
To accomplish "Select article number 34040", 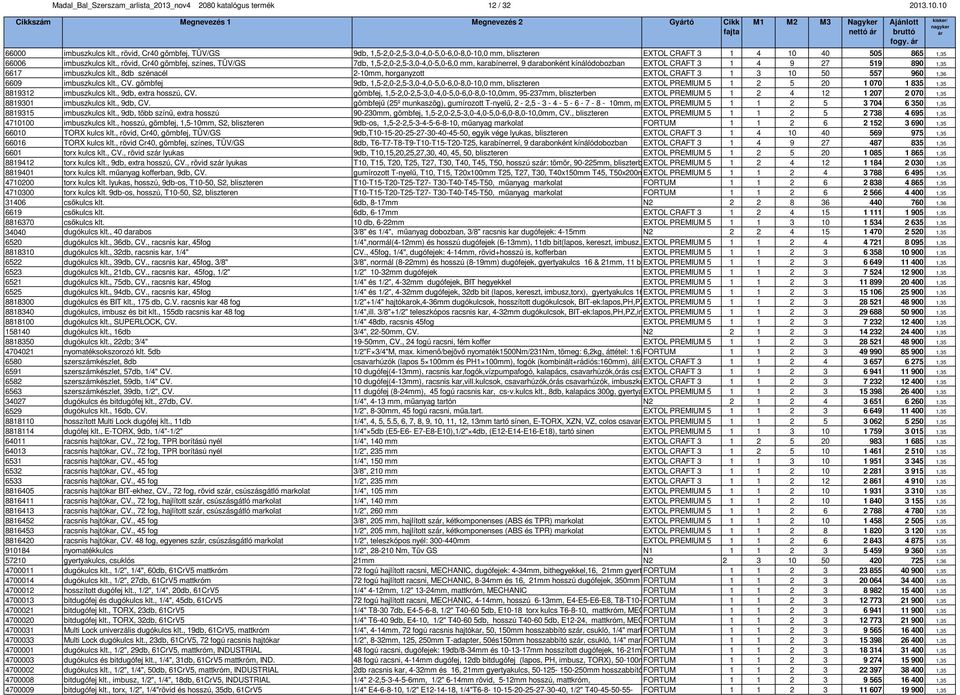I will click(16, 232).
